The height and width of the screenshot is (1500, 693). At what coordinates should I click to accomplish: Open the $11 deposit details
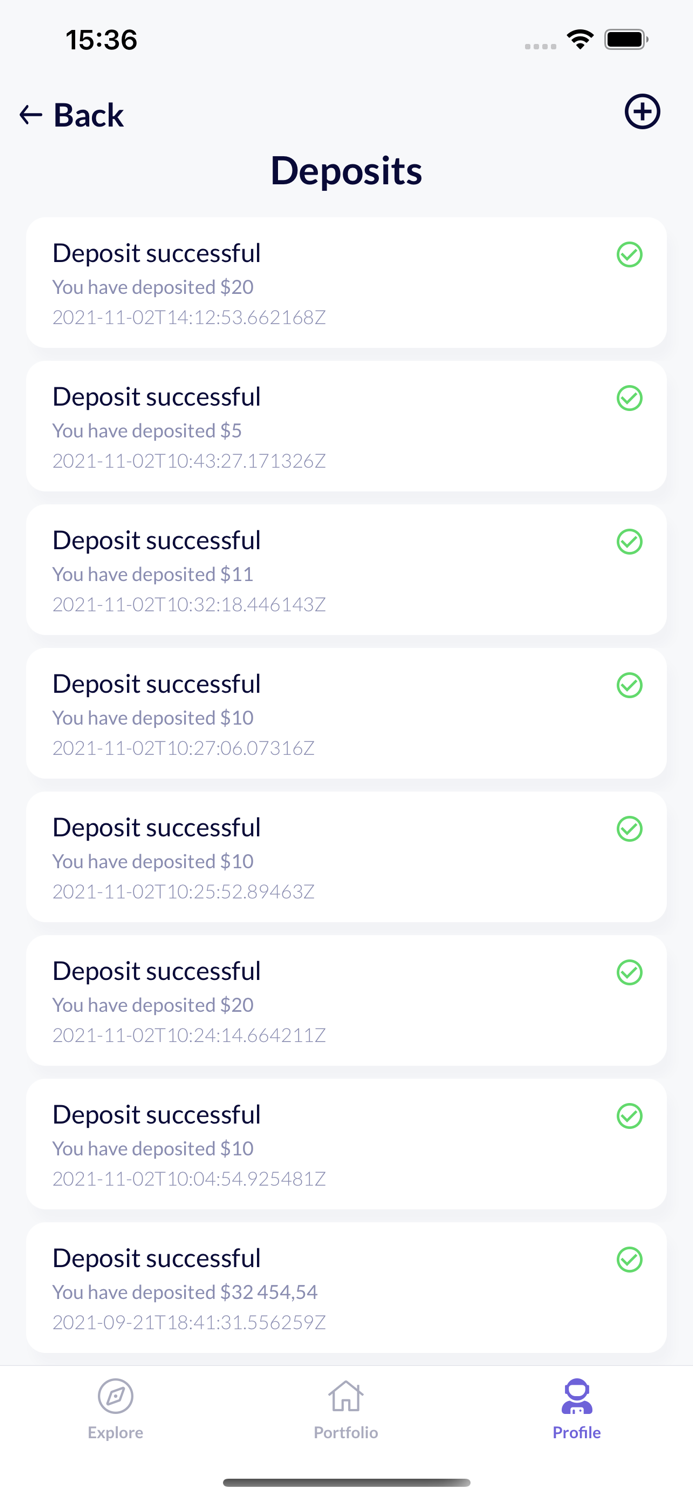click(x=346, y=570)
